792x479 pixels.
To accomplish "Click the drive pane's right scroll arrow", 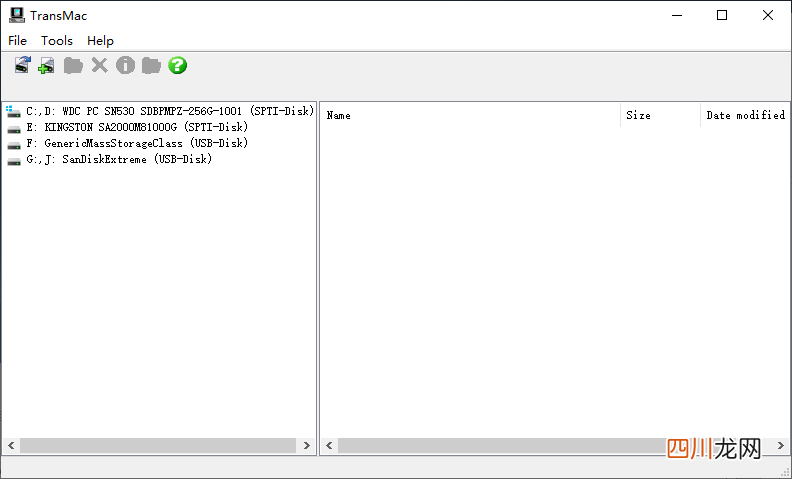I will click(x=307, y=445).
